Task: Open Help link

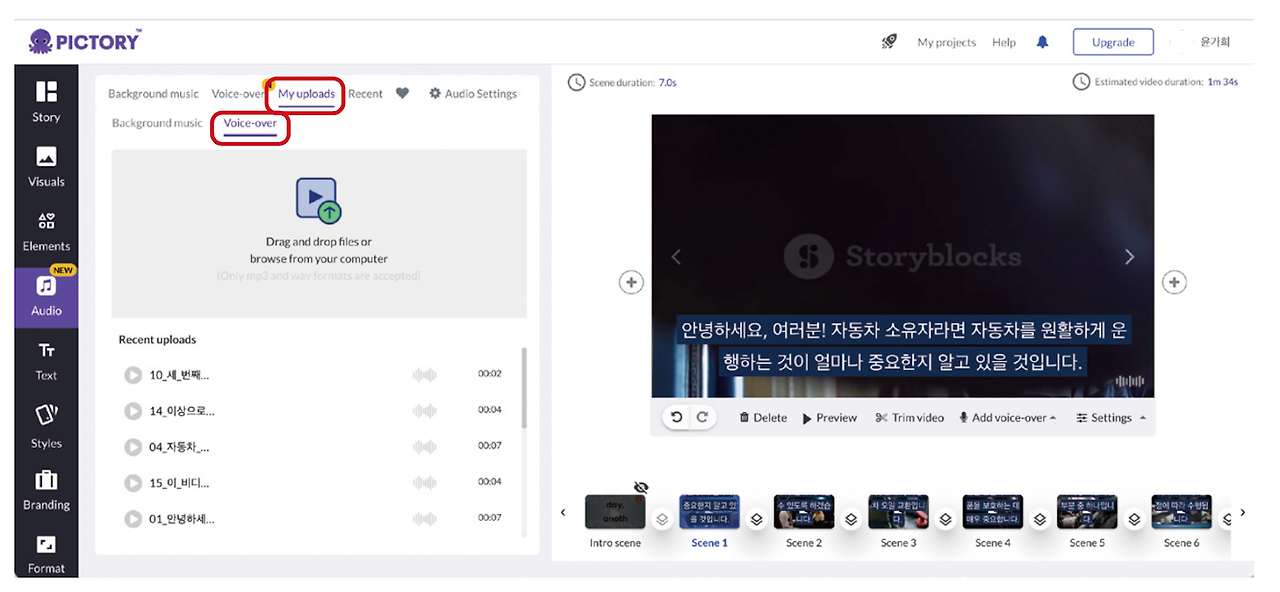Action: pos(1004,42)
